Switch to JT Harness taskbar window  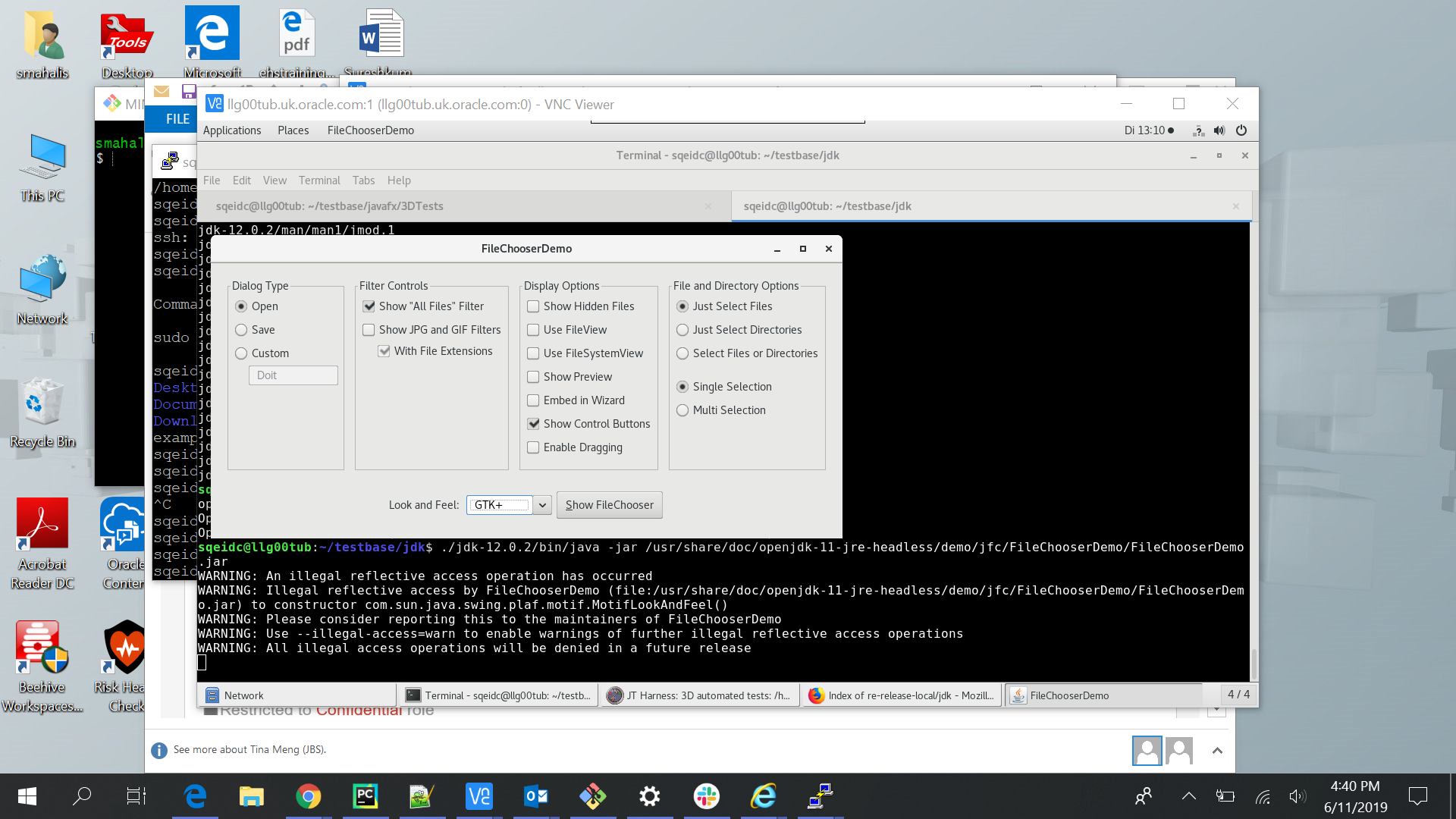tap(699, 695)
